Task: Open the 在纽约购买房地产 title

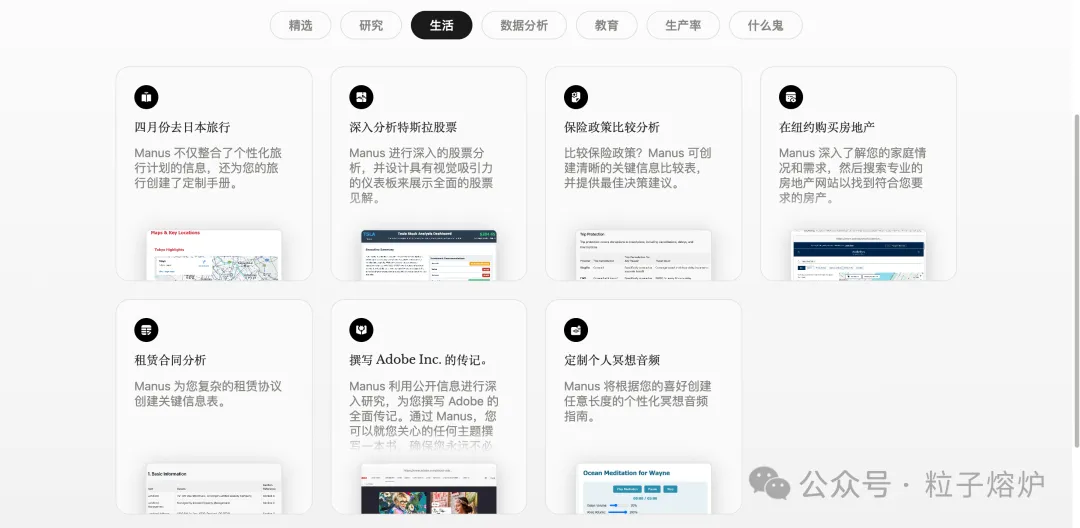Action: click(x=827, y=127)
